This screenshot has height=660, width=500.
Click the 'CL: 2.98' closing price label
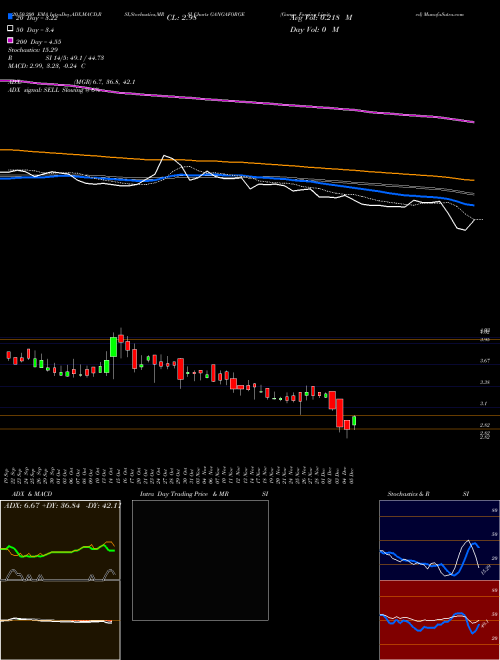pos(181,18)
